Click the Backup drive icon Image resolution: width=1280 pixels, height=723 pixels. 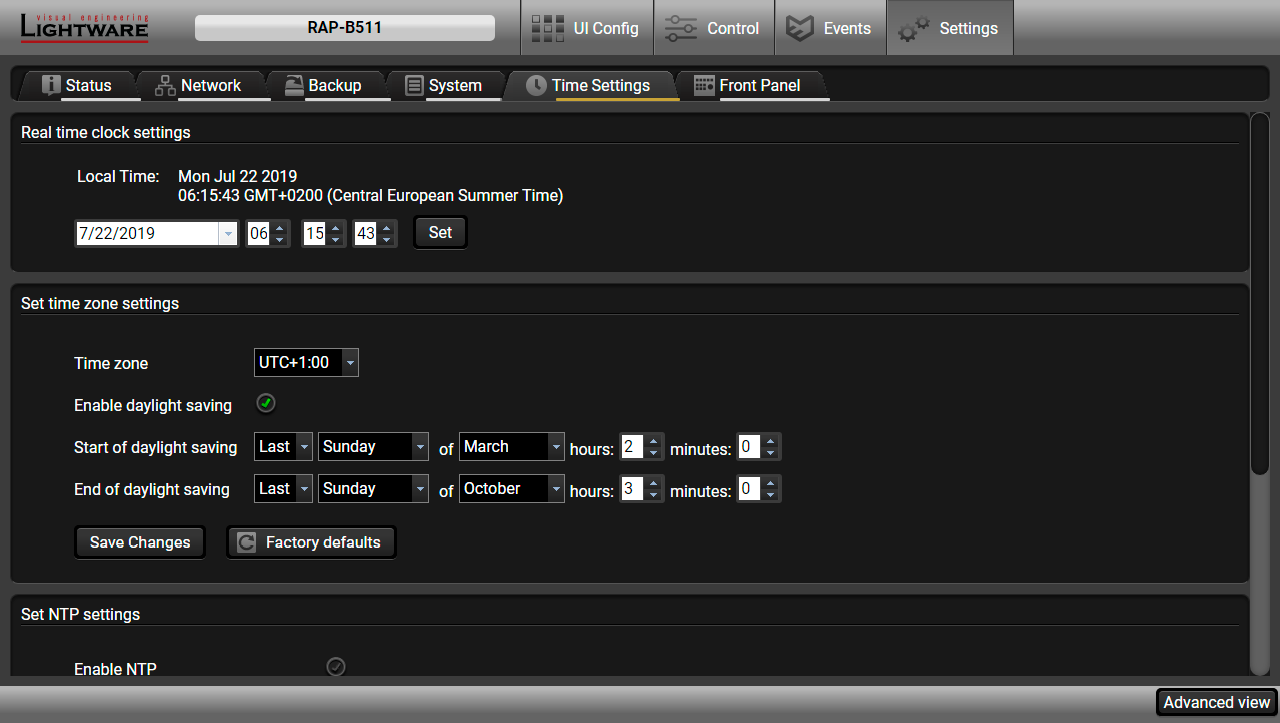pos(294,85)
